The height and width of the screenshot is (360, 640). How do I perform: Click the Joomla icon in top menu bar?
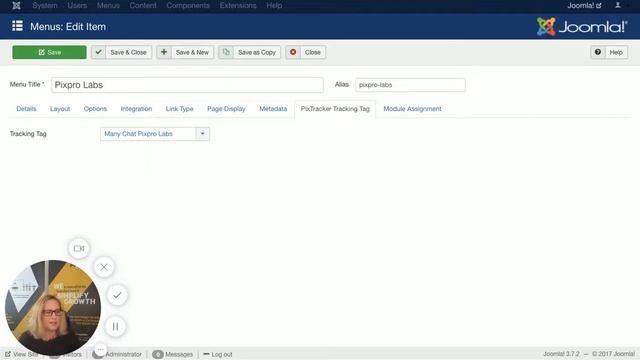click(x=16, y=5)
